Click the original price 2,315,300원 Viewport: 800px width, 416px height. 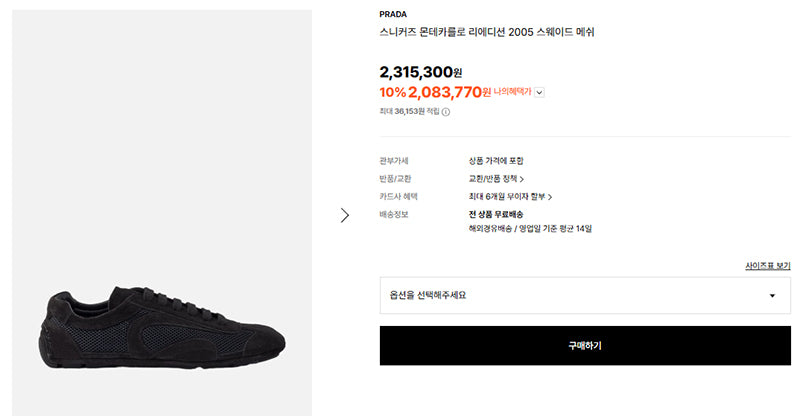coord(421,72)
